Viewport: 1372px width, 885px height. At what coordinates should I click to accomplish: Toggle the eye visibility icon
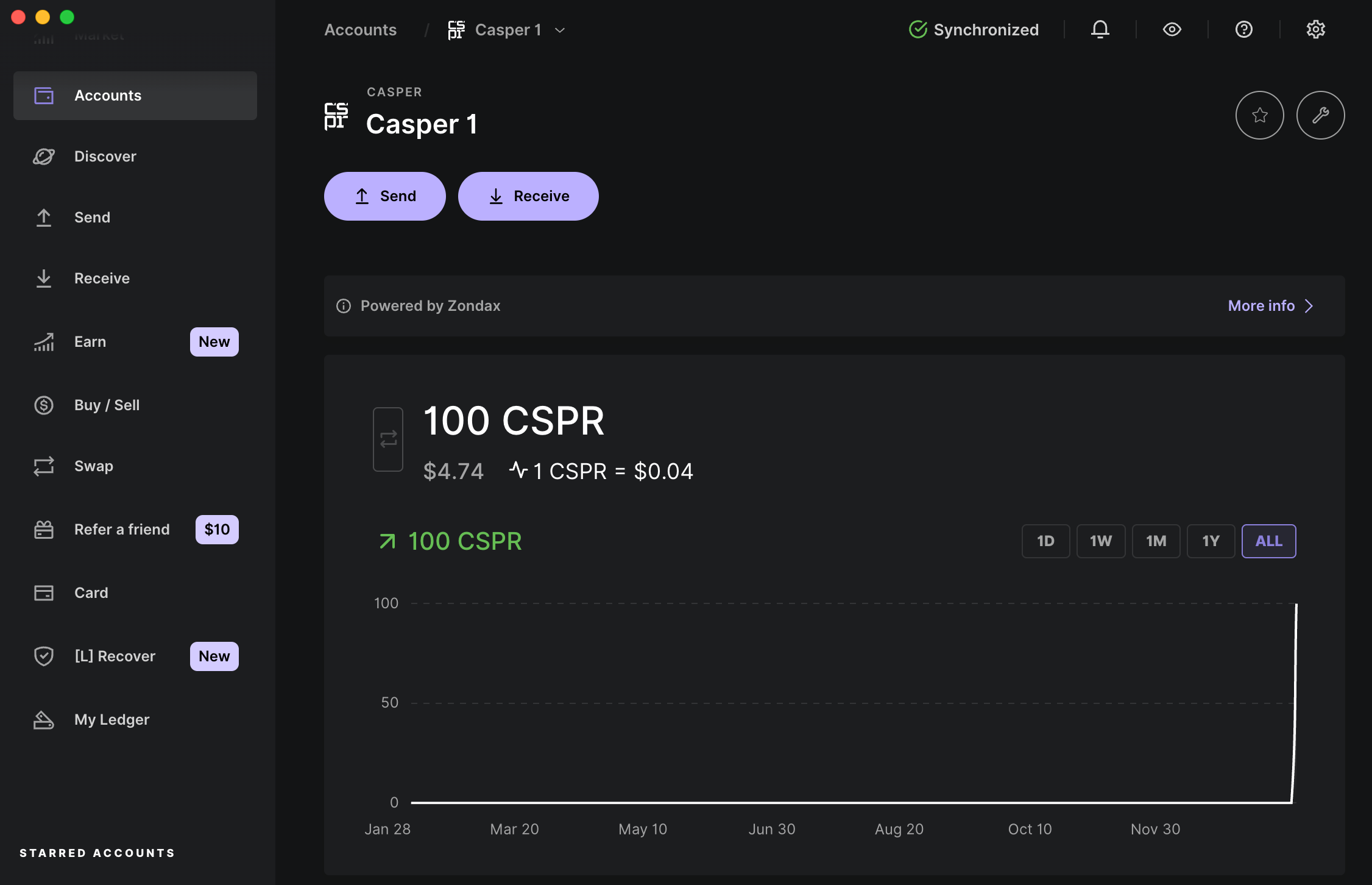coord(1171,28)
